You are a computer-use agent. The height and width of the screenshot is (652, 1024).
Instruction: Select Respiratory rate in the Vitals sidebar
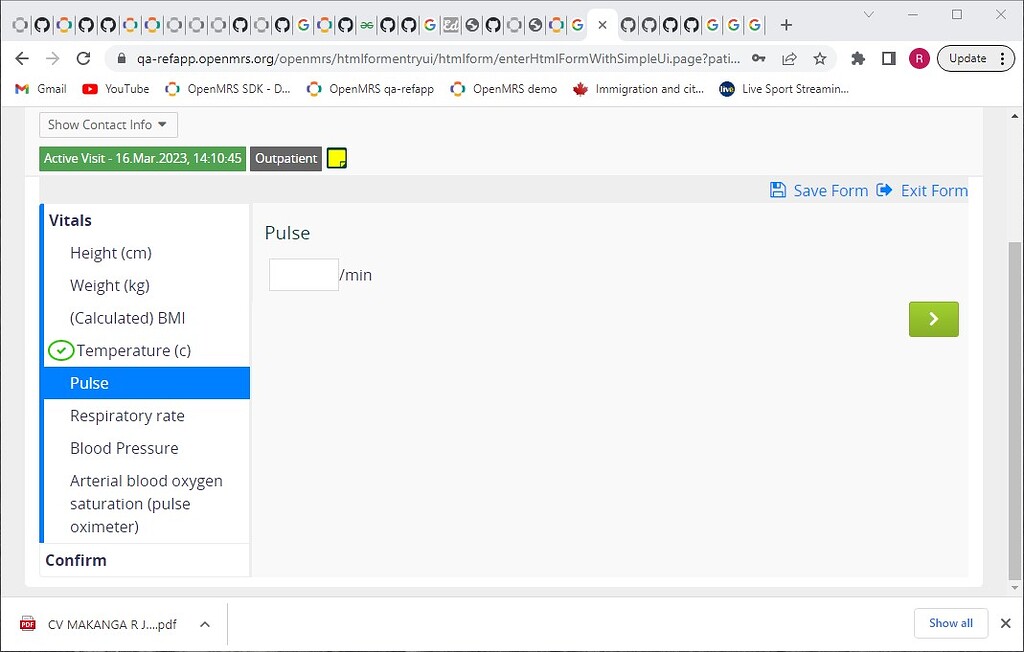(x=127, y=415)
